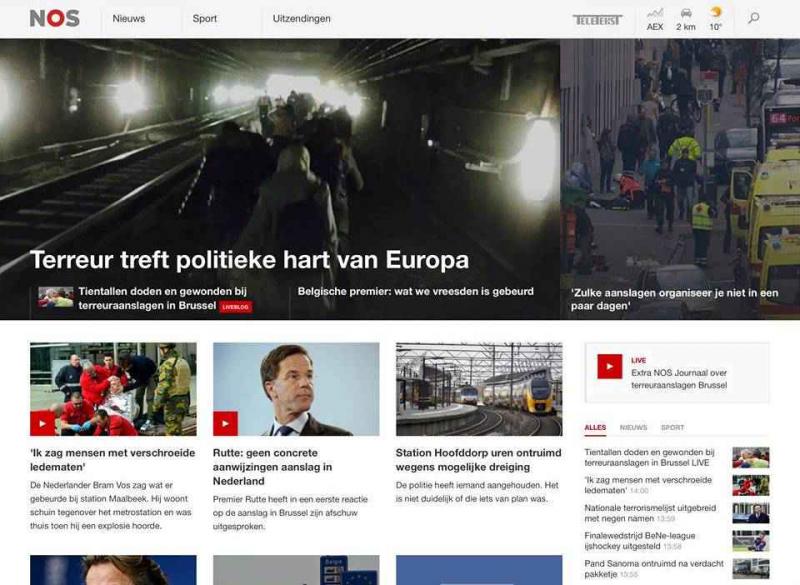Open the search magnifier icon

tap(754, 18)
